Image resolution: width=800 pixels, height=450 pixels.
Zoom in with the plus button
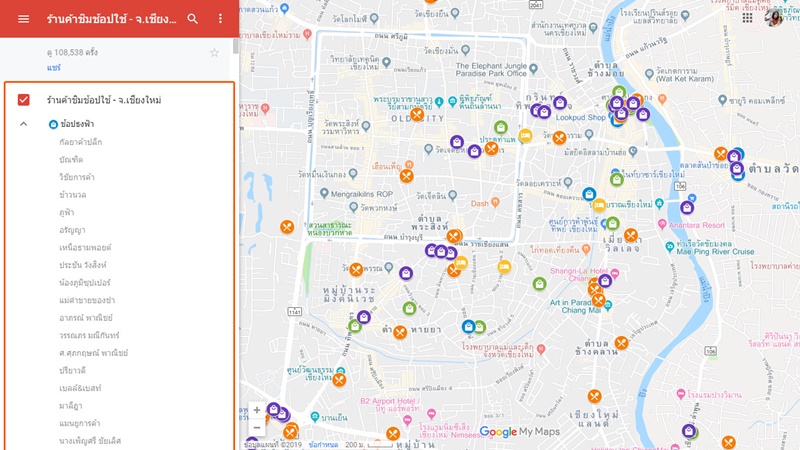pyautogui.click(x=257, y=410)
